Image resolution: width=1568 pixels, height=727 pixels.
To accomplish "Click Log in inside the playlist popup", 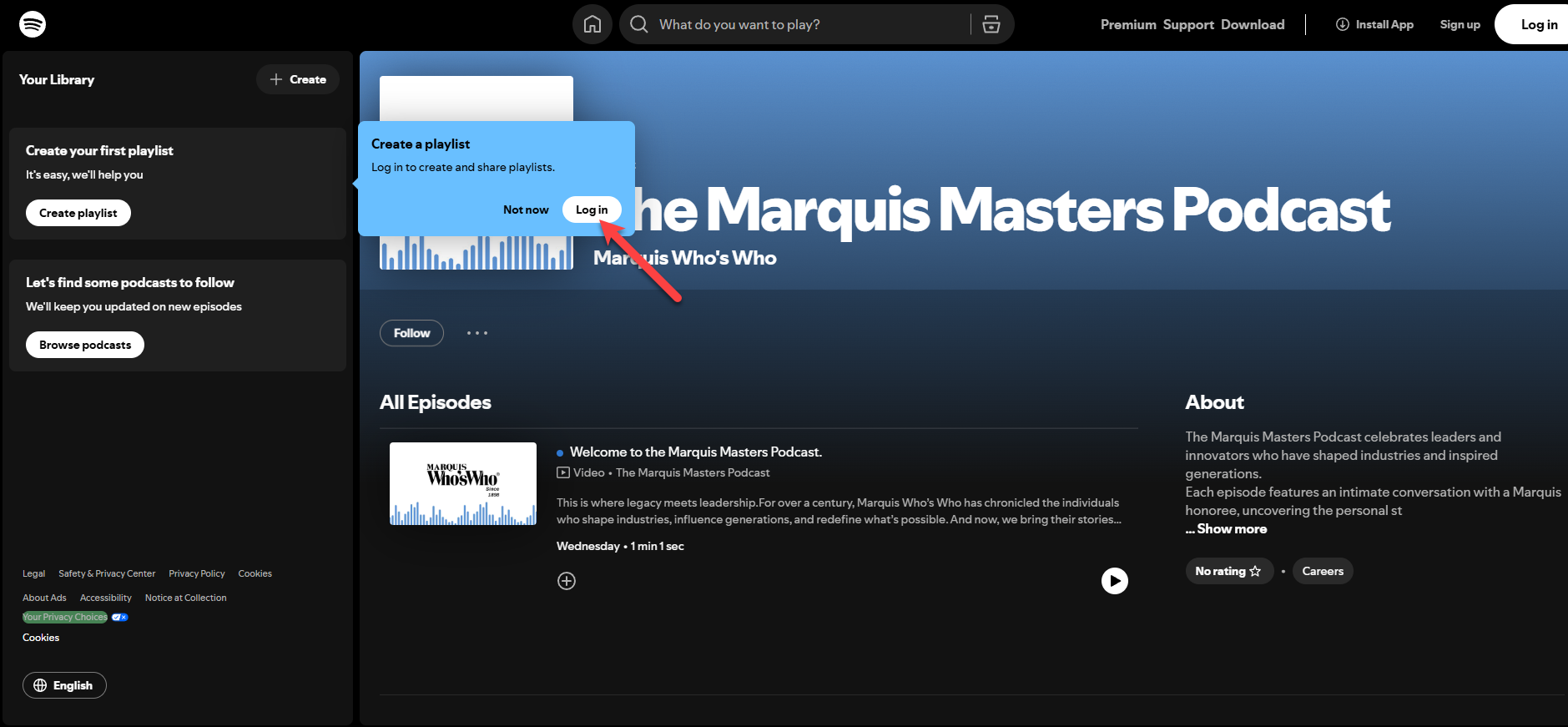I will coord(592,210).
